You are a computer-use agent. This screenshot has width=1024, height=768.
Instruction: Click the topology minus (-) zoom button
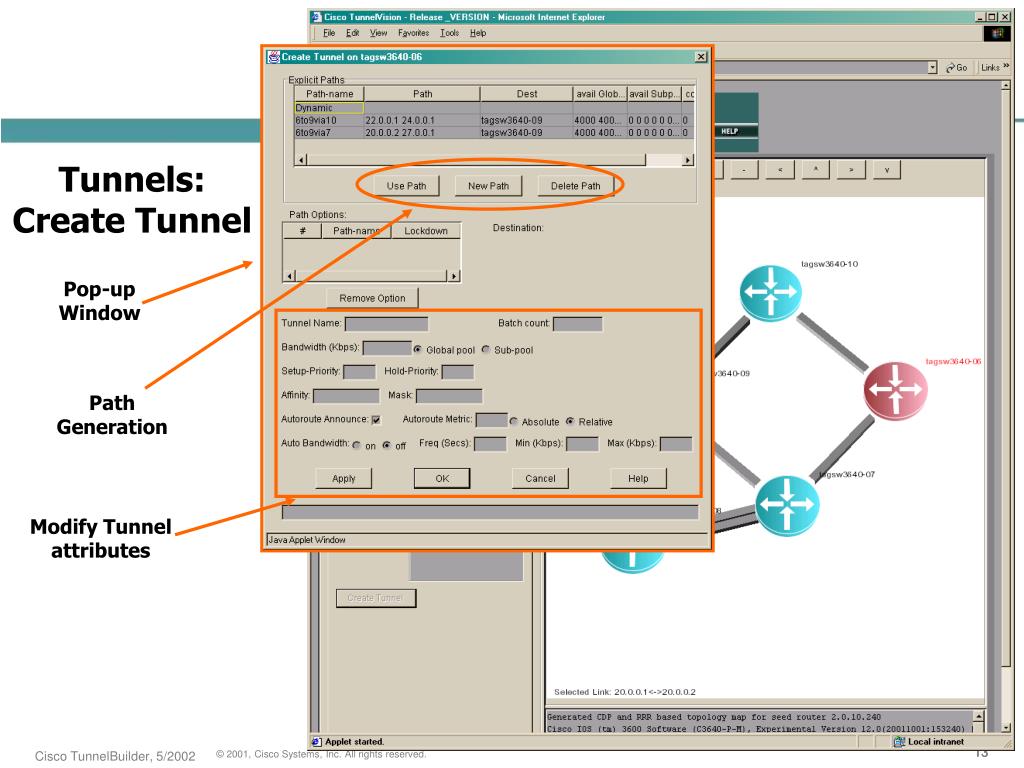tap(744, 170)
